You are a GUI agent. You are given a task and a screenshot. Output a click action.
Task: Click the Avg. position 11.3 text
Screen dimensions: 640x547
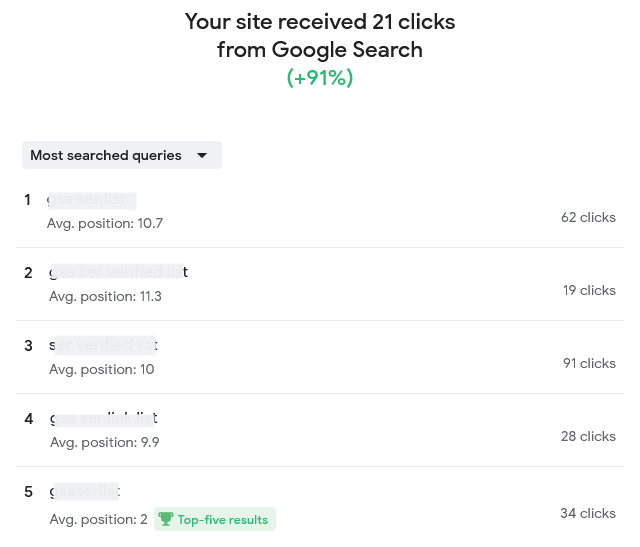click(x=105, y=296)
